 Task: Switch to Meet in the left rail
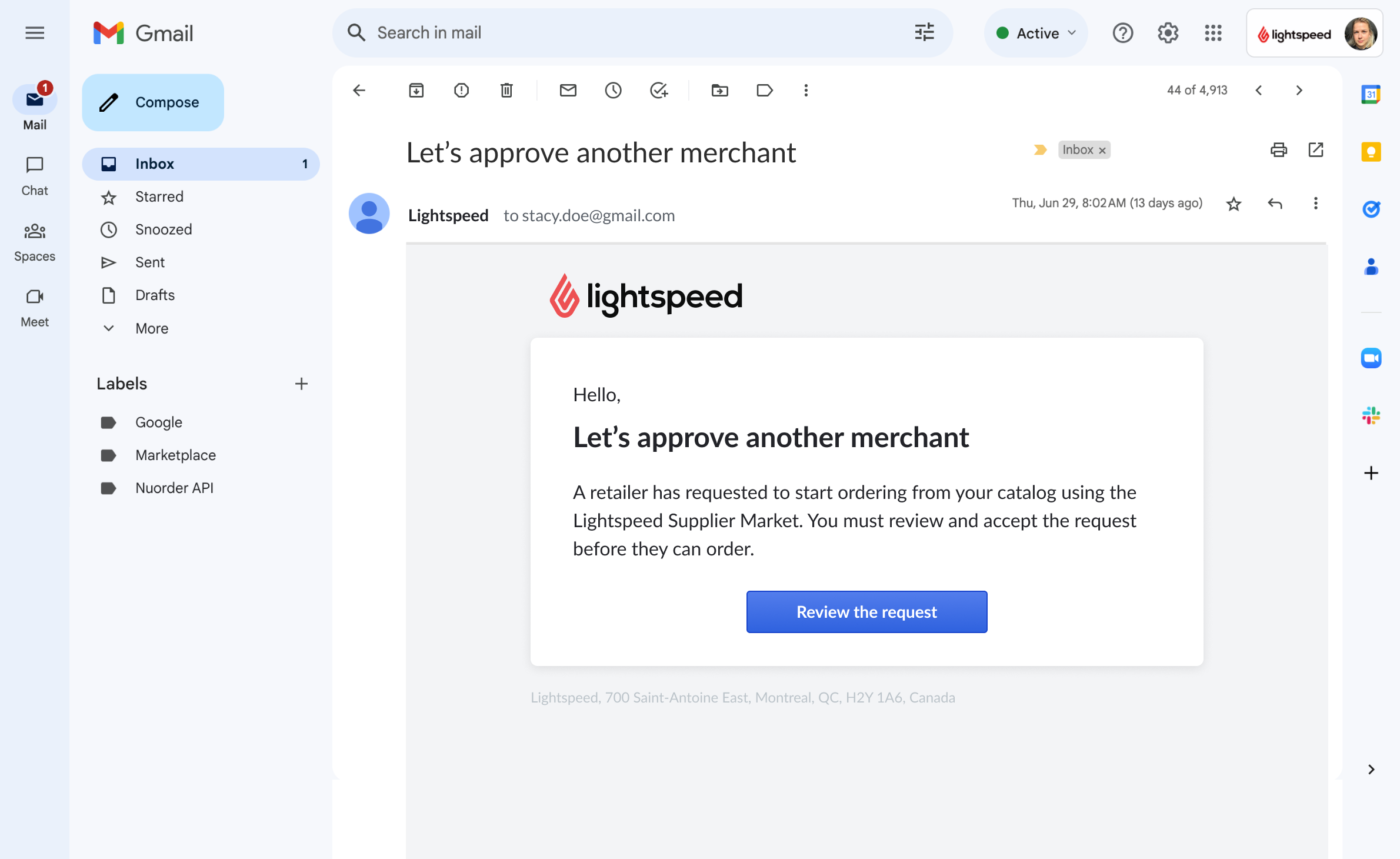[35, 308]
